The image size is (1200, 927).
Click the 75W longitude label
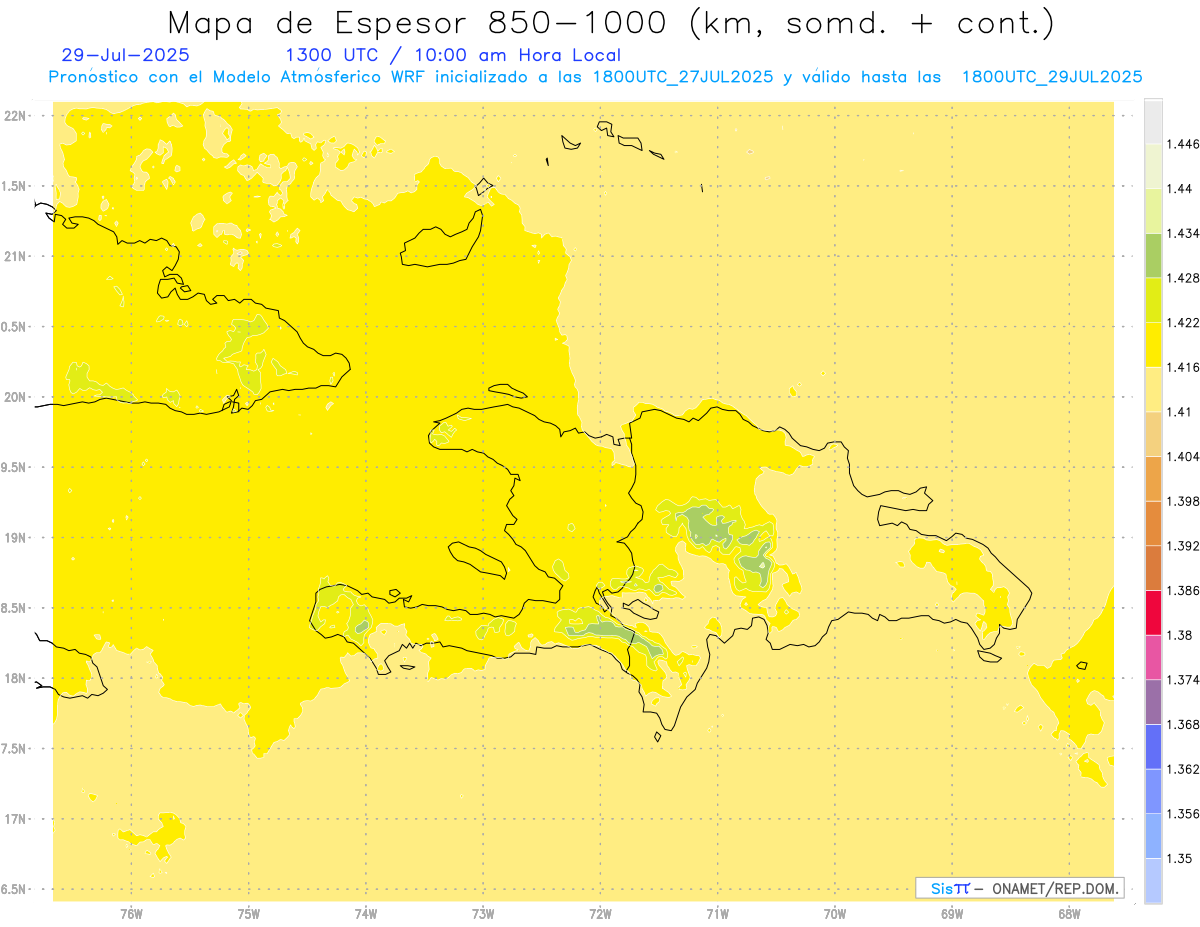(249, 914)
